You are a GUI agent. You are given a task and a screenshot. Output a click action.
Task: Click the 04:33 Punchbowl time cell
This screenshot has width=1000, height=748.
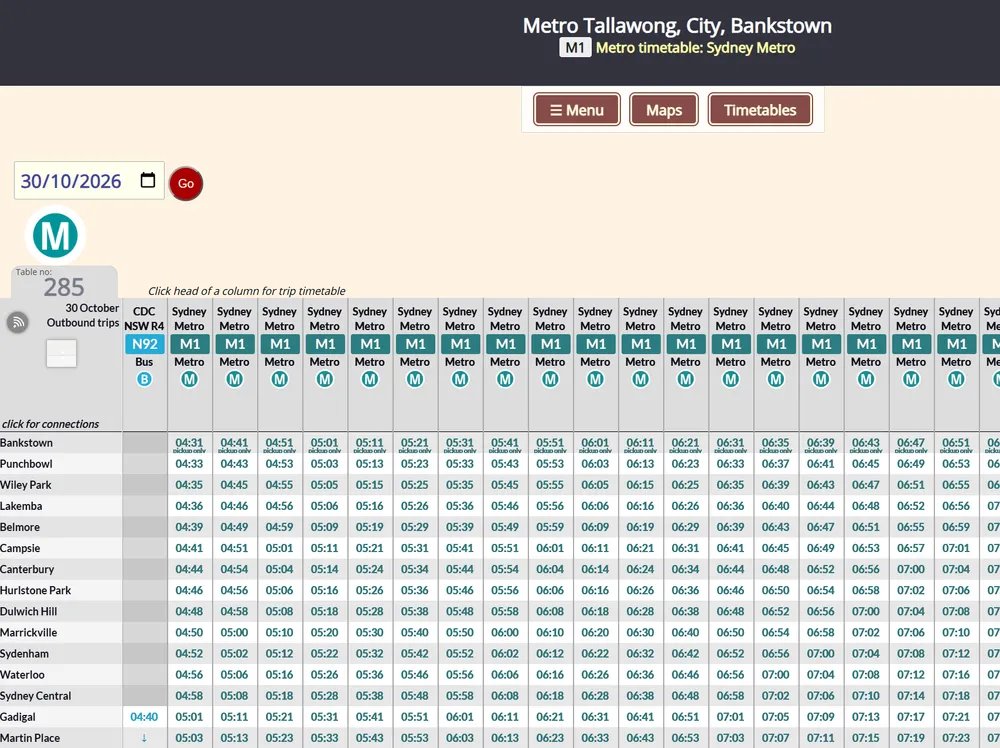pos(189,464)
